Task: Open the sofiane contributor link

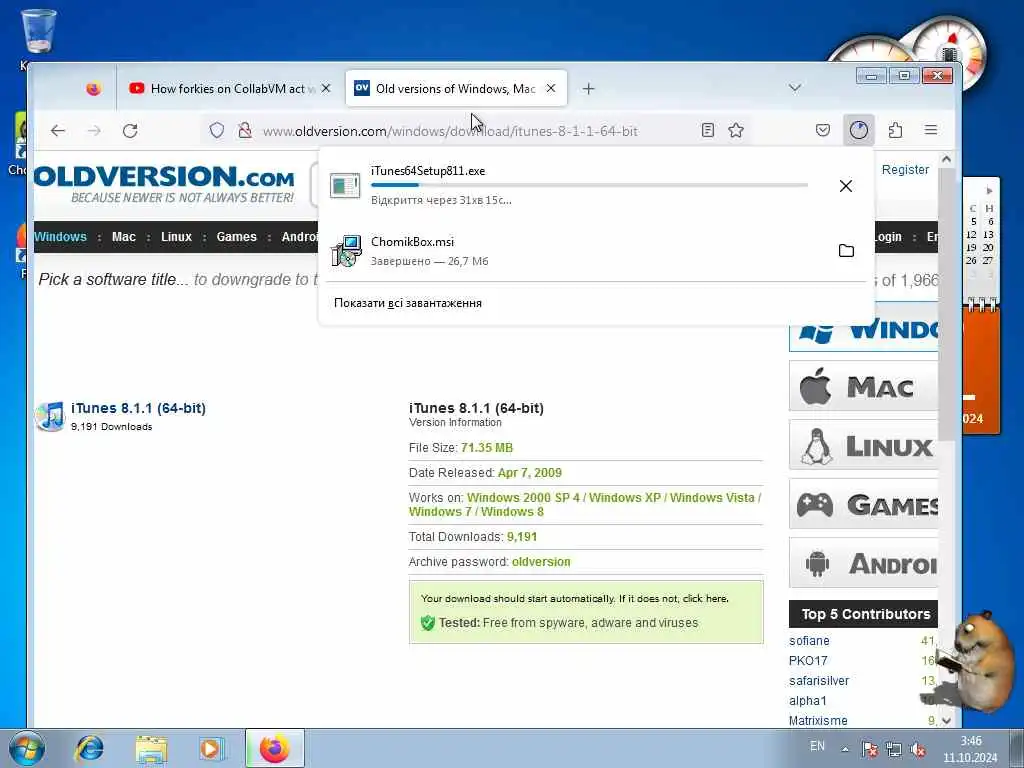Action: (x=809, y=641)
